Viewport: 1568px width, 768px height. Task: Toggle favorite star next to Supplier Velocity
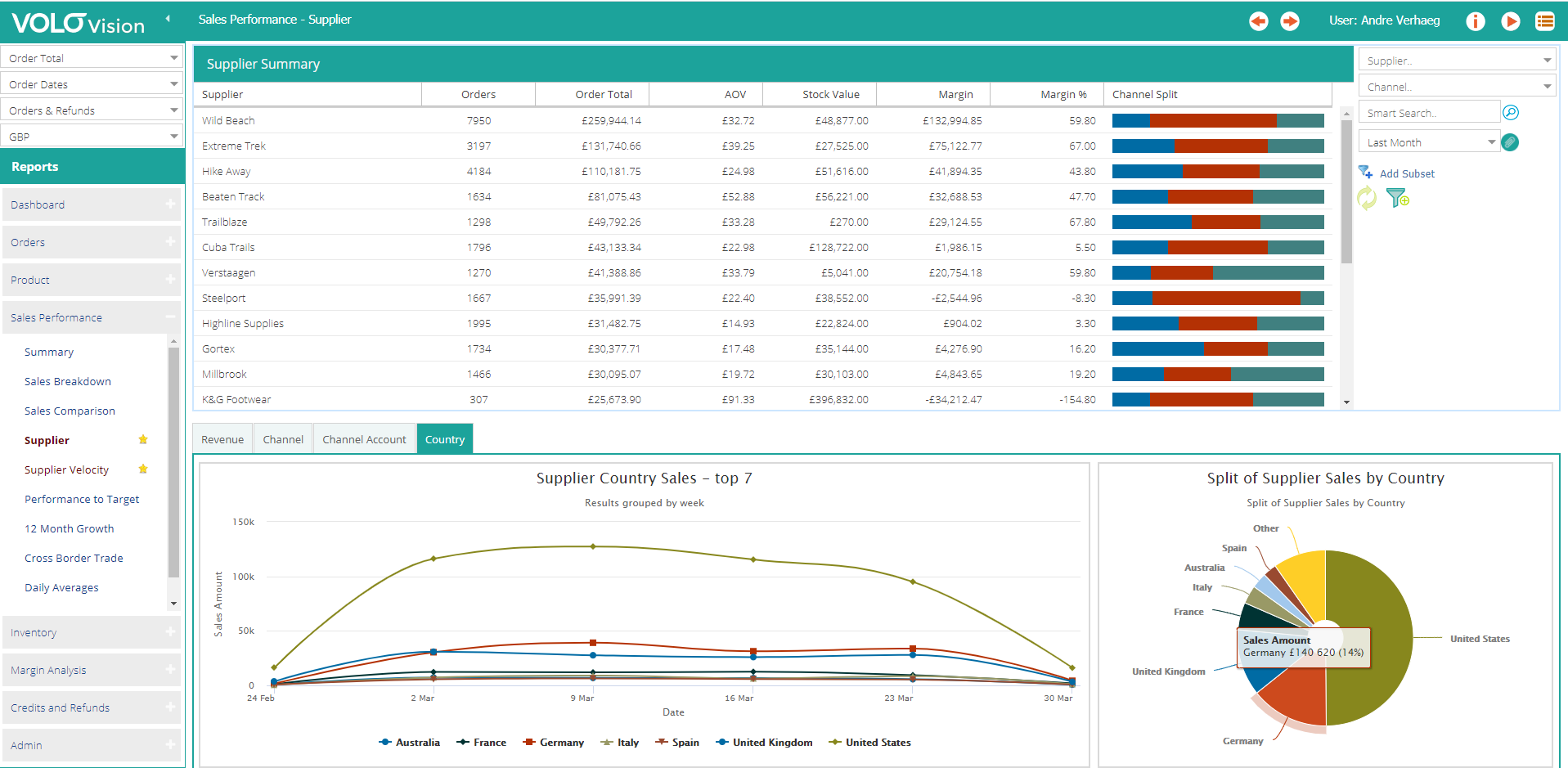click(143, 469)
